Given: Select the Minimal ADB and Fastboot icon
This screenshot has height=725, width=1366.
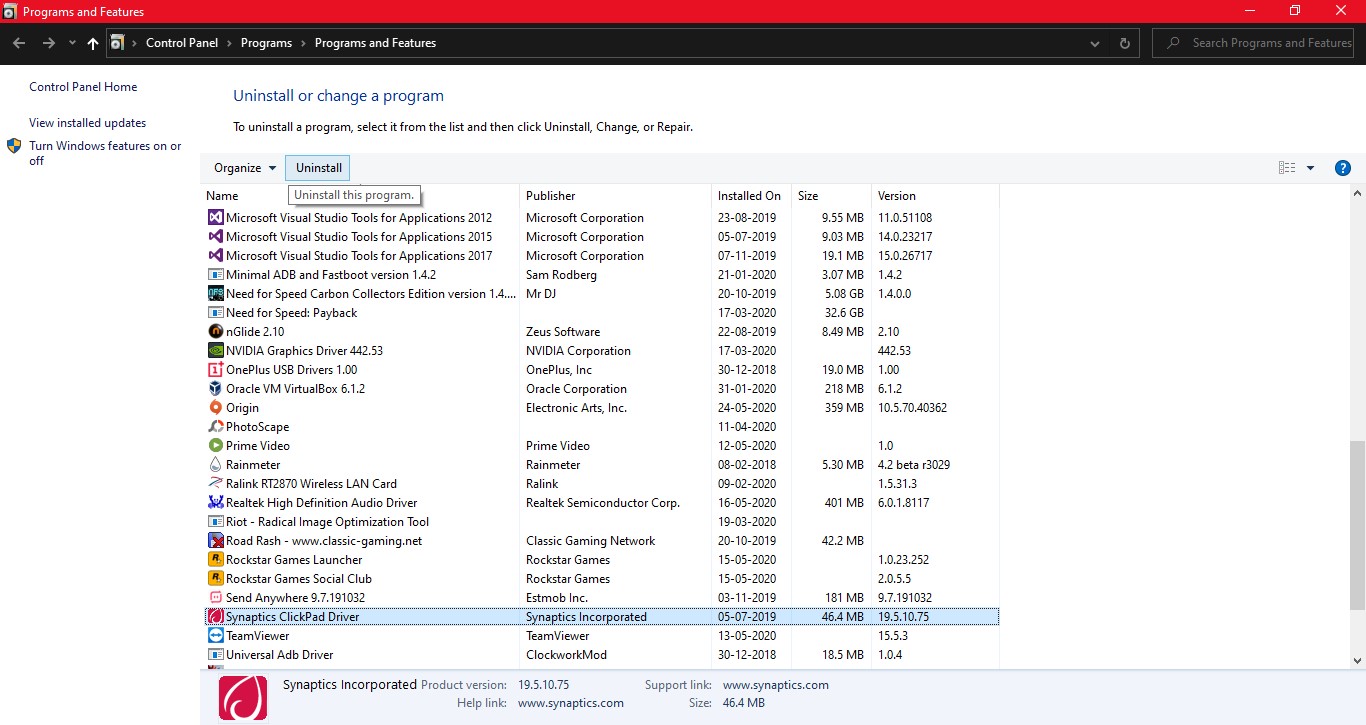Looking at the screenshot, I should click(x=215, y=274).
